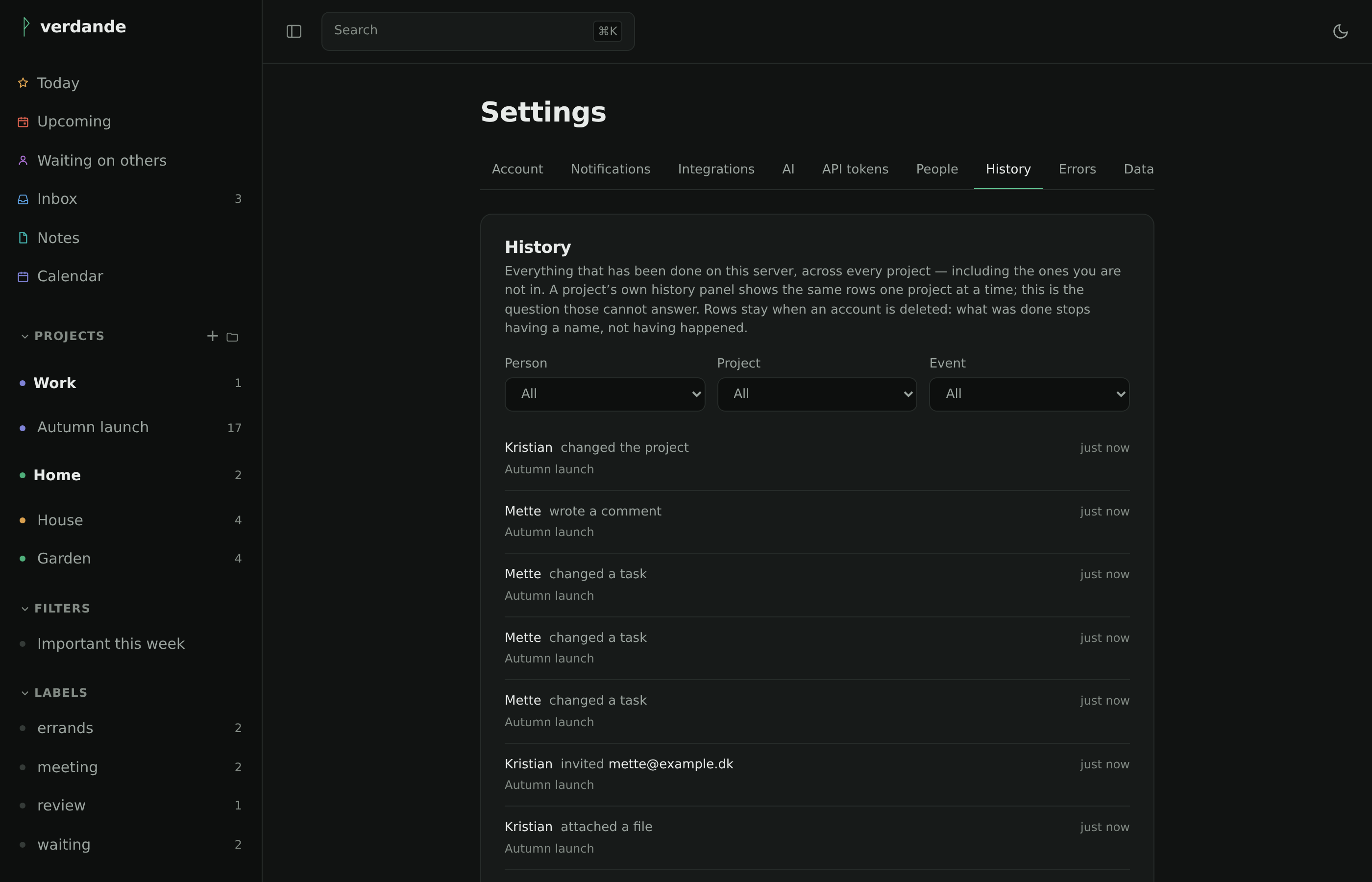Click the Inbox tray icon
The image size is (1372, 882).
click(x=23, y=199)
